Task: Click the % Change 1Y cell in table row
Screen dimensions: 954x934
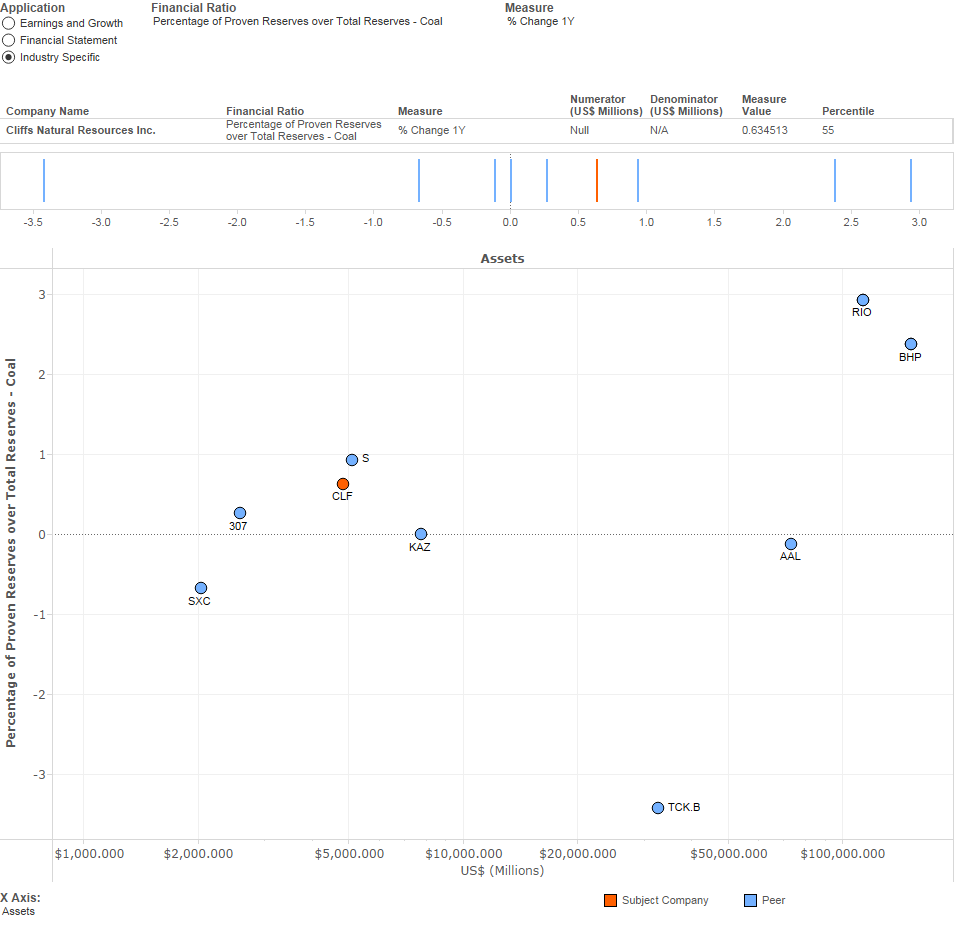Action: coord(431,130)
